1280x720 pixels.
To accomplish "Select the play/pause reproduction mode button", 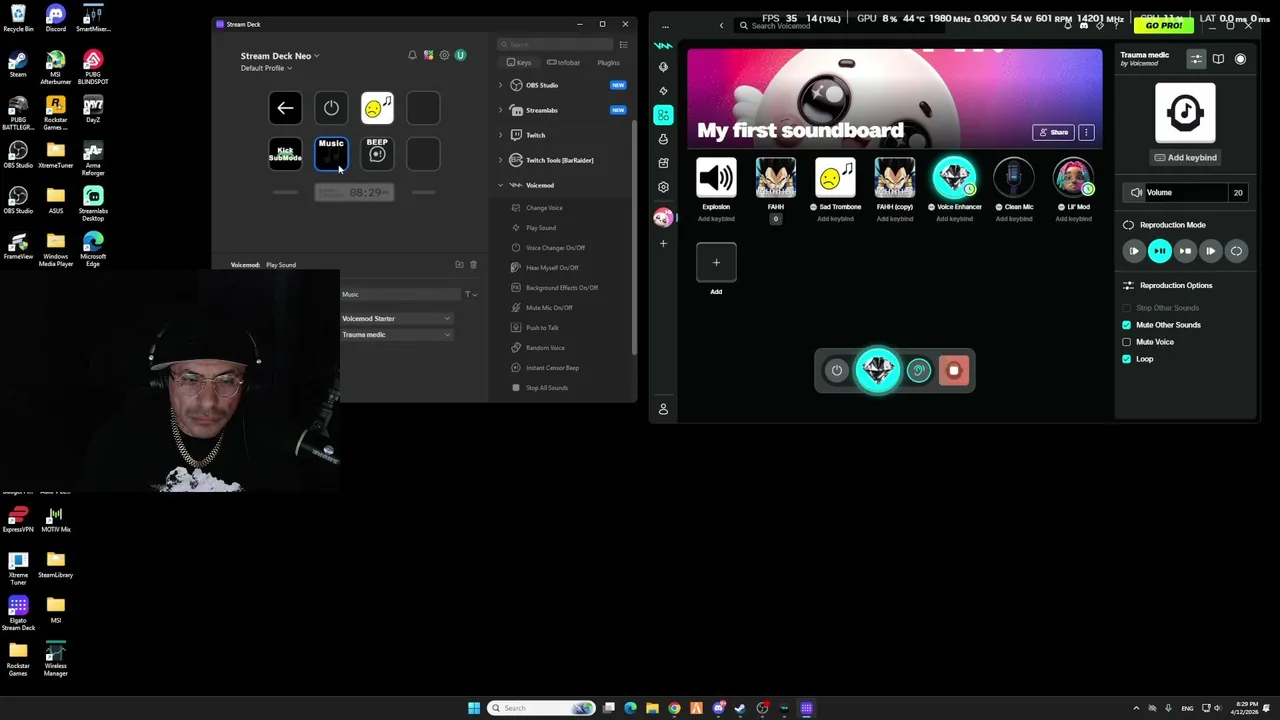I will click(1159, 251).
